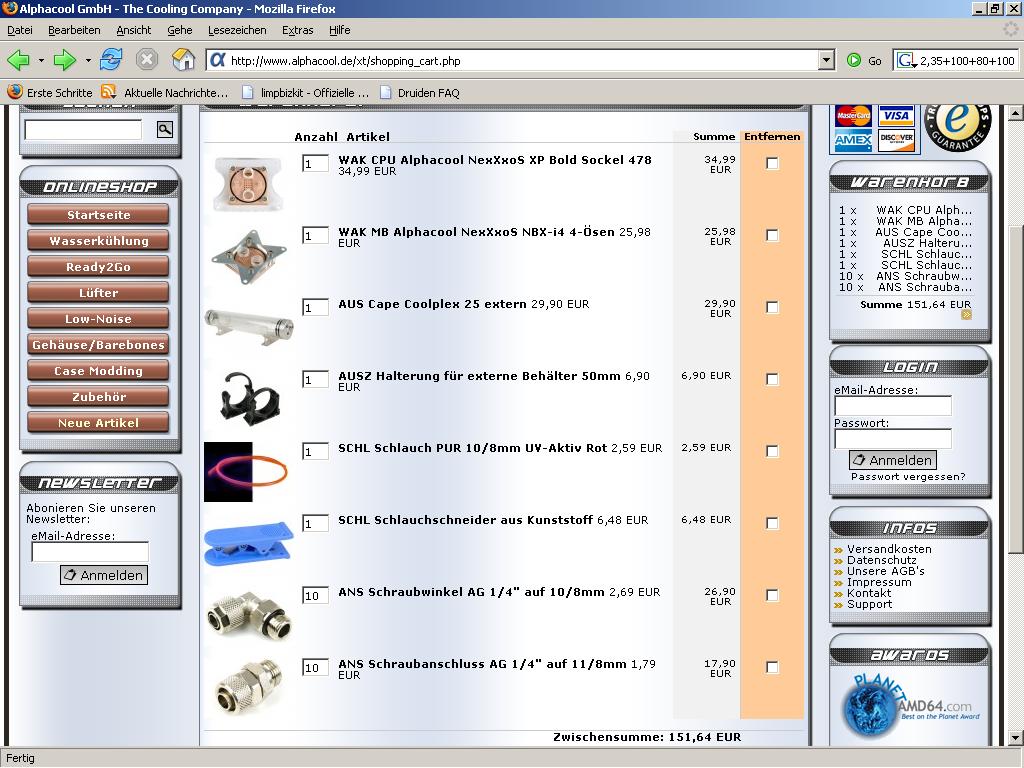The width and height of the screenshot is (1024, 768).
Task: Check remove box for AUS Cape Coolplex 25
Action: pos(772,307)
